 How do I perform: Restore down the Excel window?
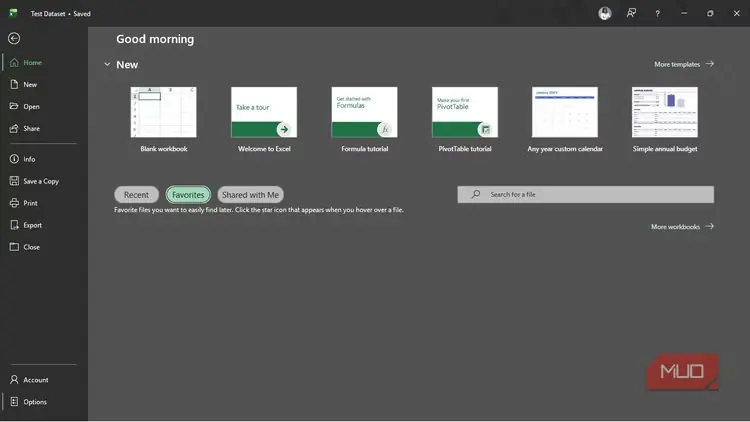[710, 13]
